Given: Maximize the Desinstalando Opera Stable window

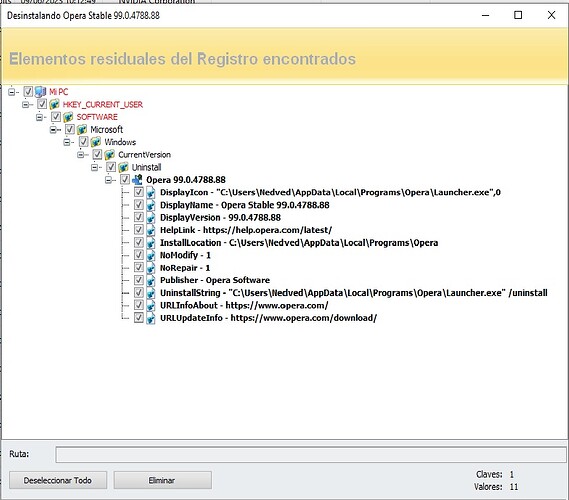Looking at the screenshot, I should pyautogui.click(x=518, y=15).
